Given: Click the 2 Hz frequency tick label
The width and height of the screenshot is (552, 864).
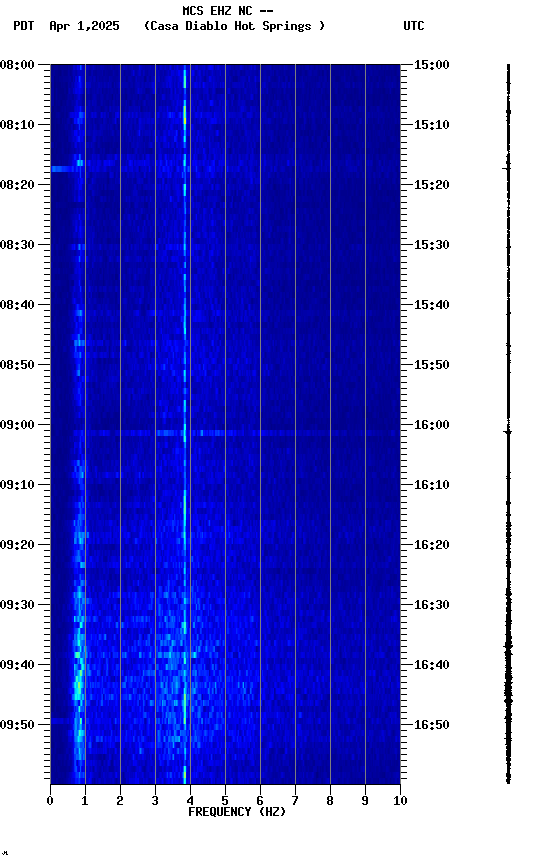Looking at the screenshot, I should 120,801.
